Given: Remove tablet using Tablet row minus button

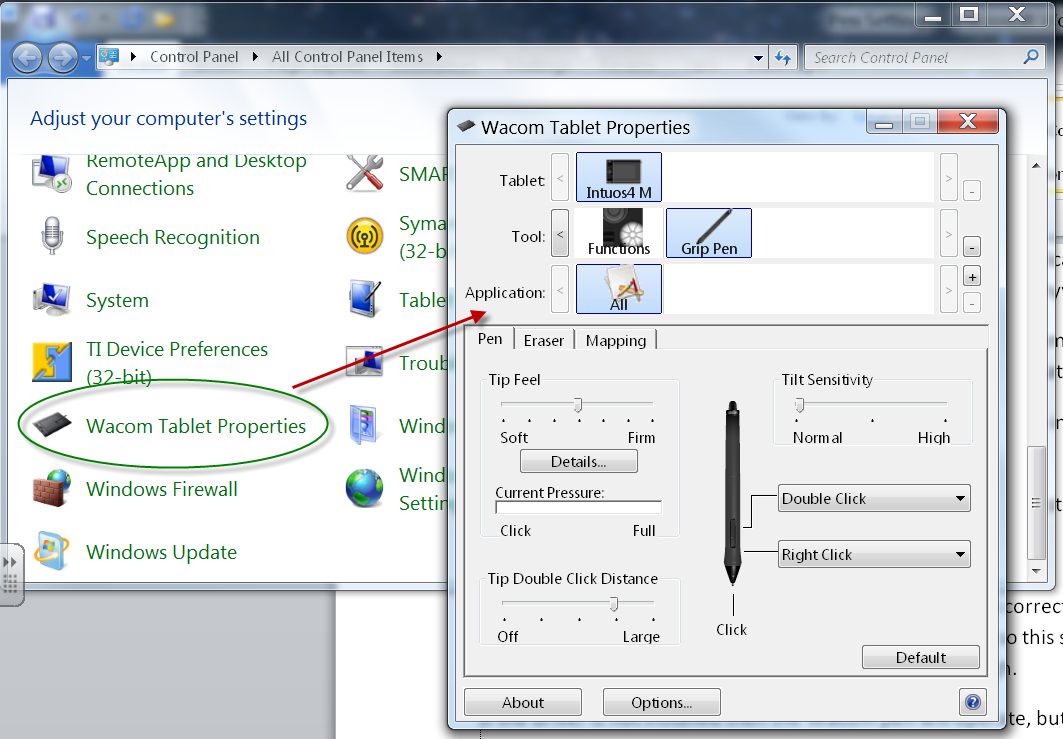Looking at the screenshot, I should pyautogui.click(x=972, y=191).
